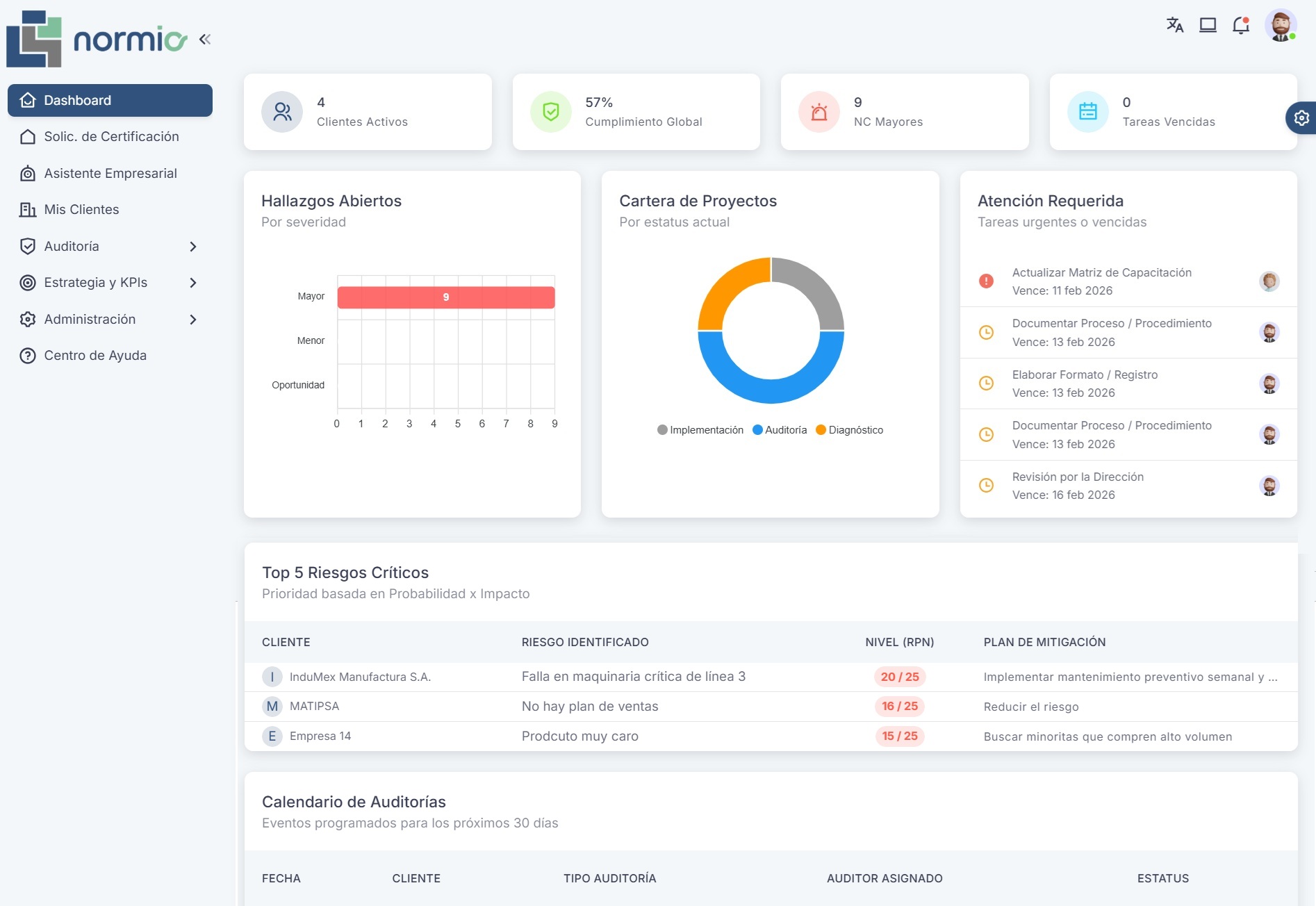Click the red Mayor severity bar
Viewport: 1316px width, 906px height.
click(445, 297)
